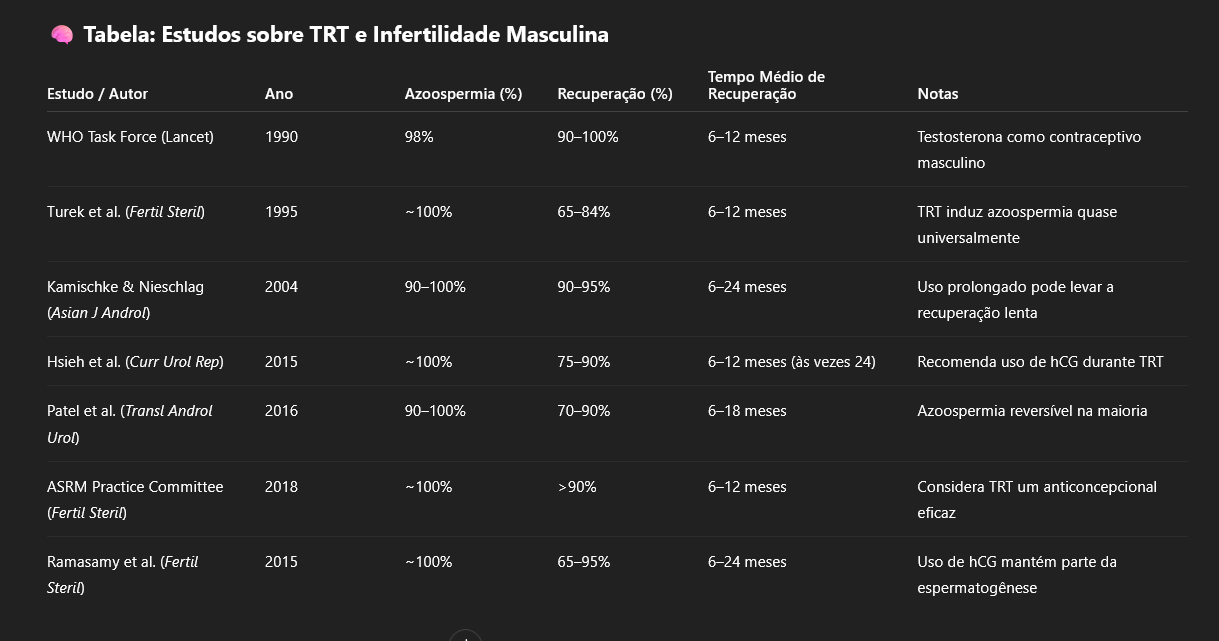
Task: Select the 'Ano' column header
Action: click(279, 94)
